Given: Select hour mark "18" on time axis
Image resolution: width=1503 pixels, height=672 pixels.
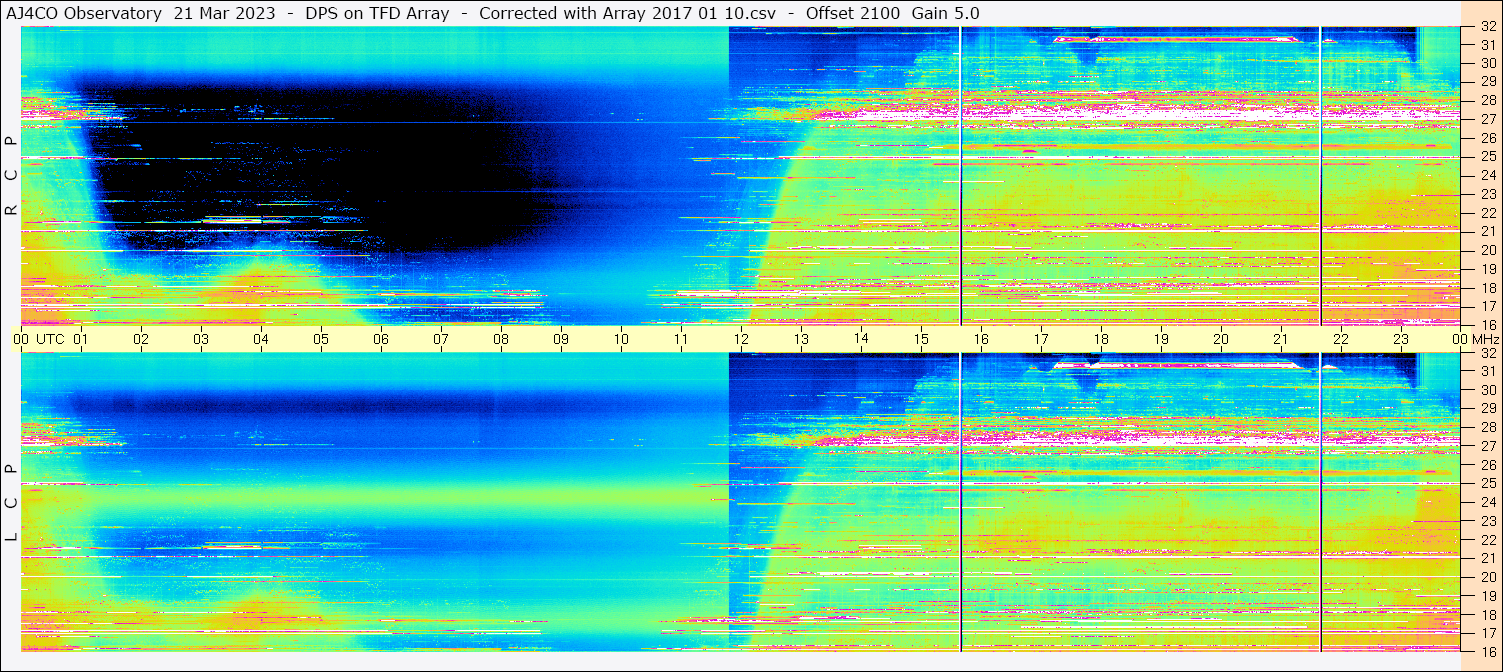Looking at the screenshot, I should (1101, 339).
